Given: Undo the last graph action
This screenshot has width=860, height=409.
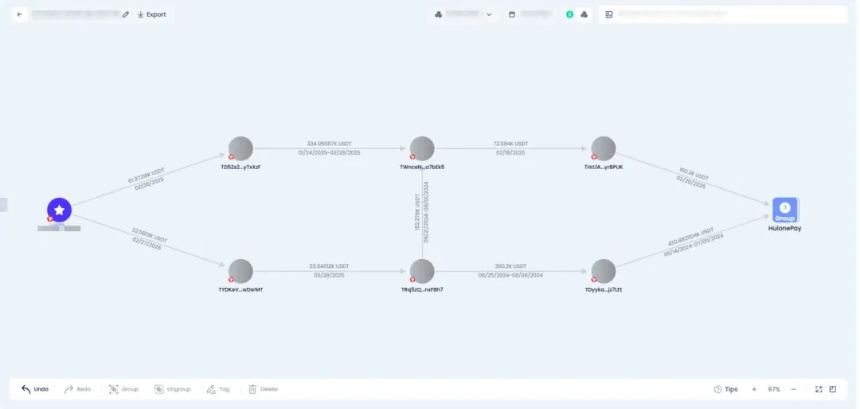Looking at the screenshot, I should click(x=35, y=389).
